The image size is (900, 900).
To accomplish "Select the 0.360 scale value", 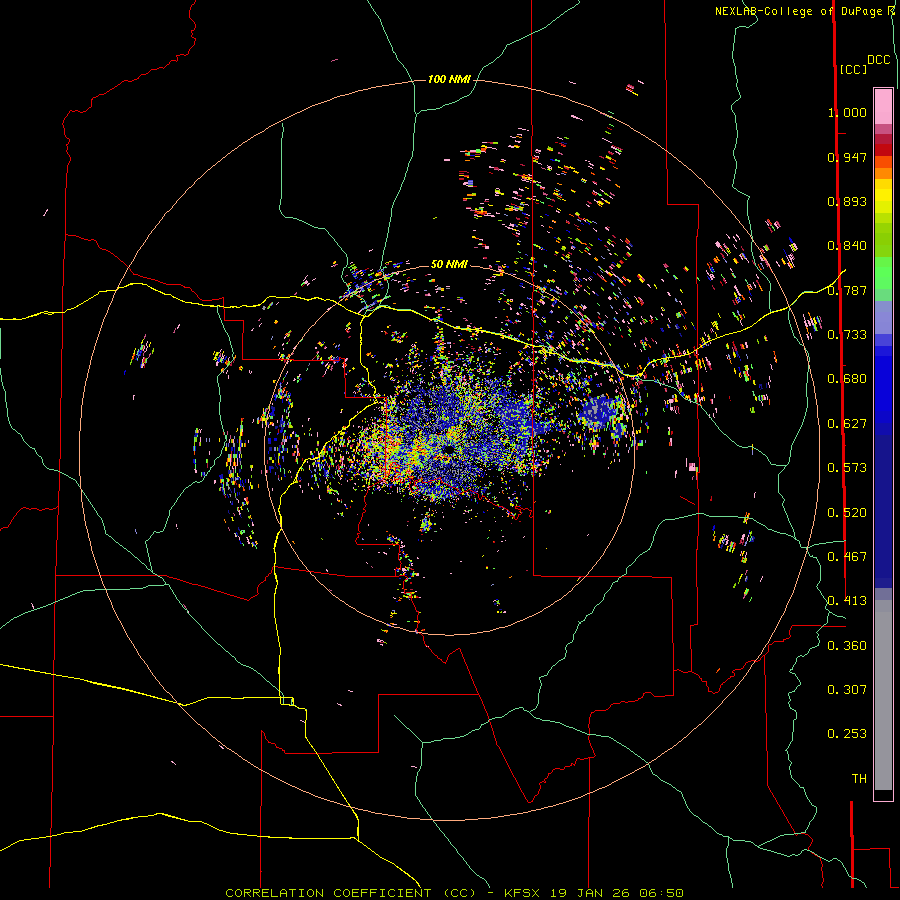I will 847,646.
